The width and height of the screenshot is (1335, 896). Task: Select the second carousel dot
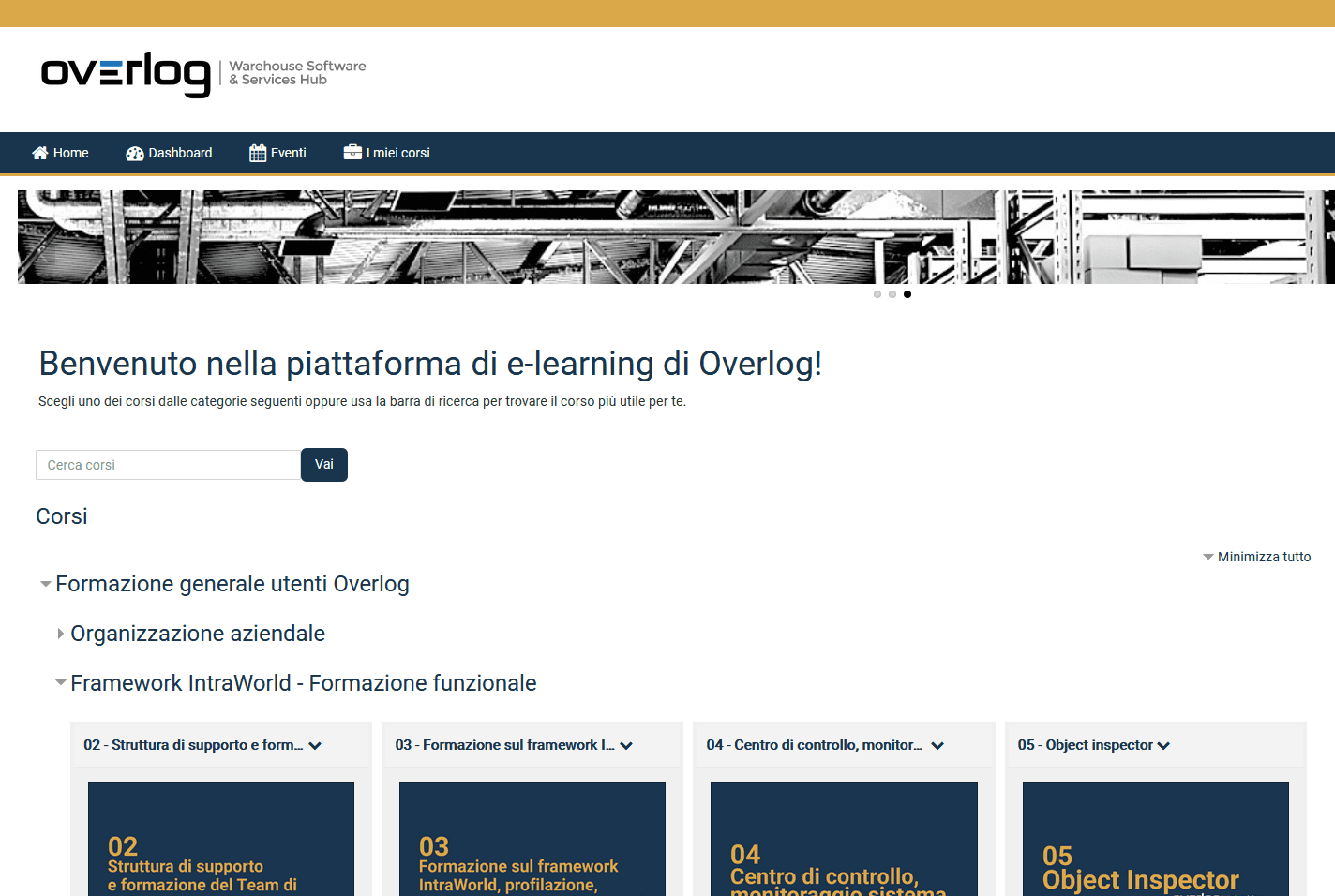(x=892, y=294)
